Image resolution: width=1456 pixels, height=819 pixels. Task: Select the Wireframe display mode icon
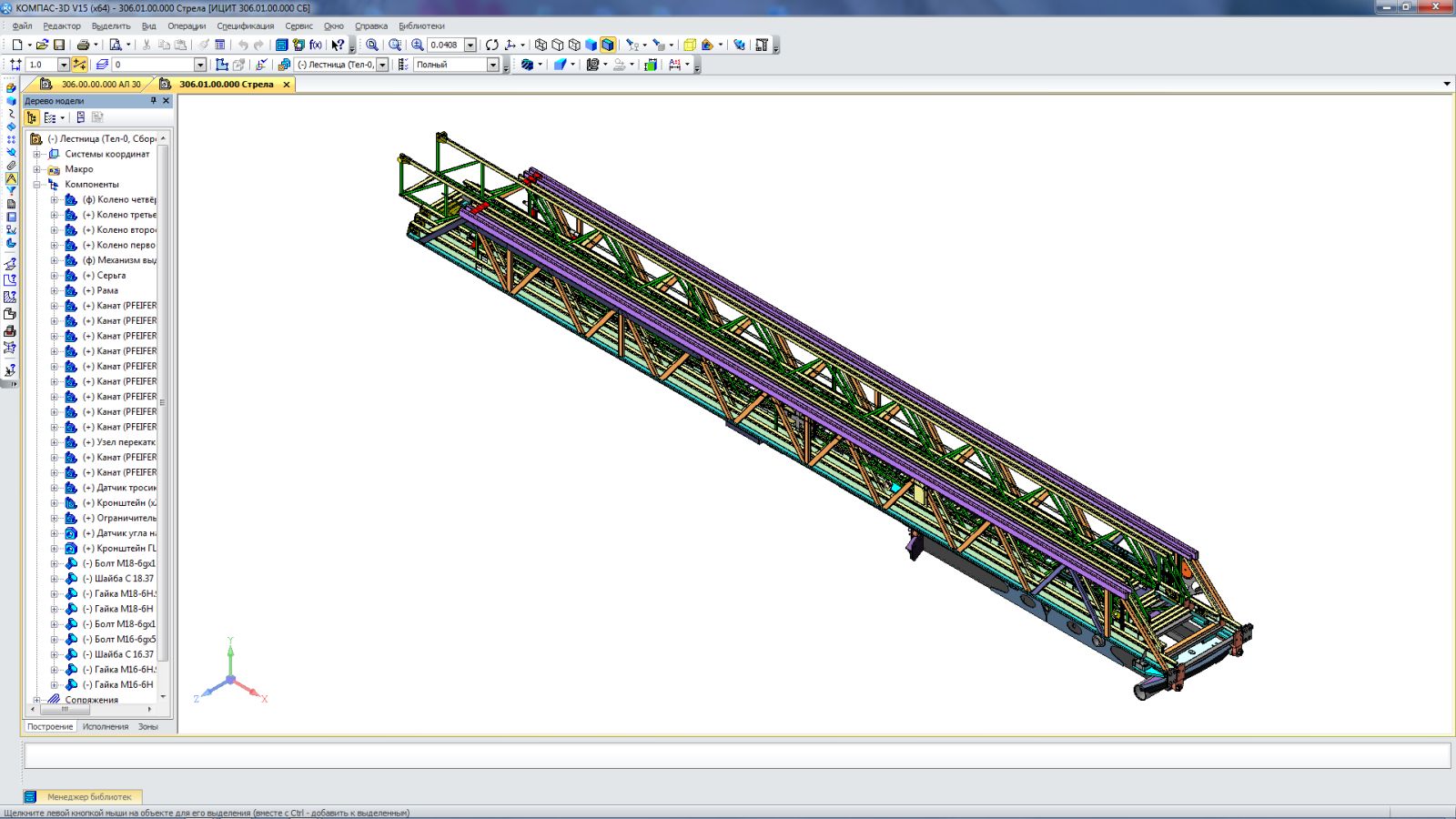(x=541, y=45)
